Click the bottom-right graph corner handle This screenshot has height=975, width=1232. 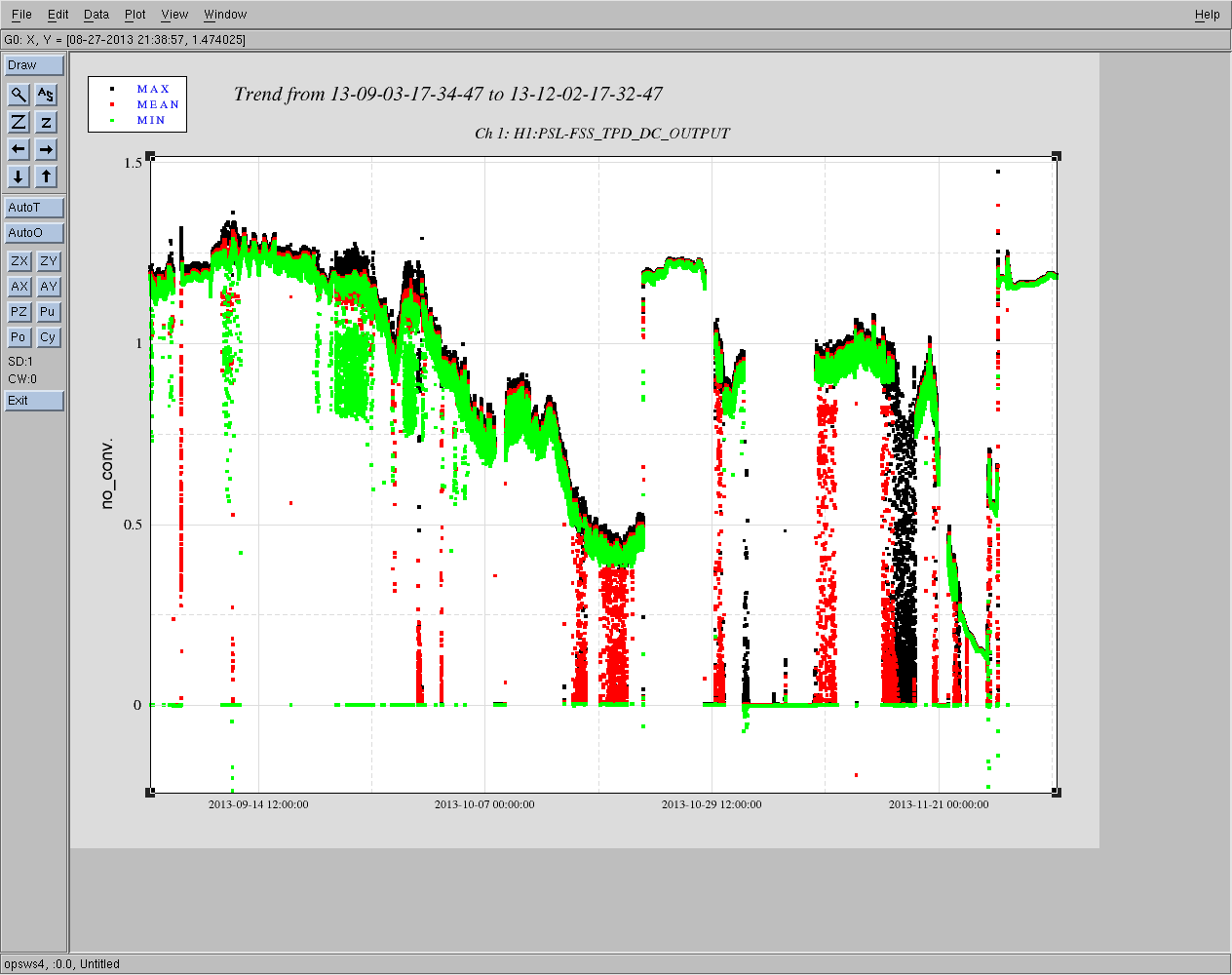pos(1057,793)
